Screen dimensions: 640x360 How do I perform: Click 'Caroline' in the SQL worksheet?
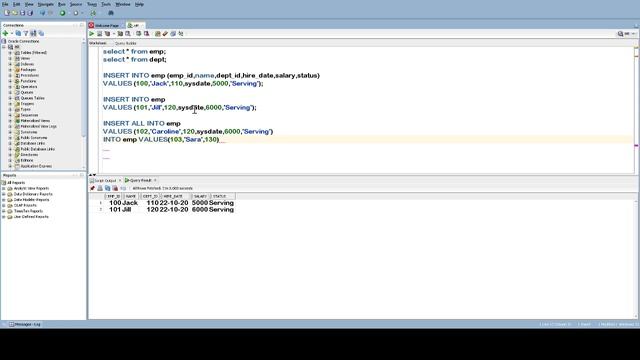click(x=166, y=131)
